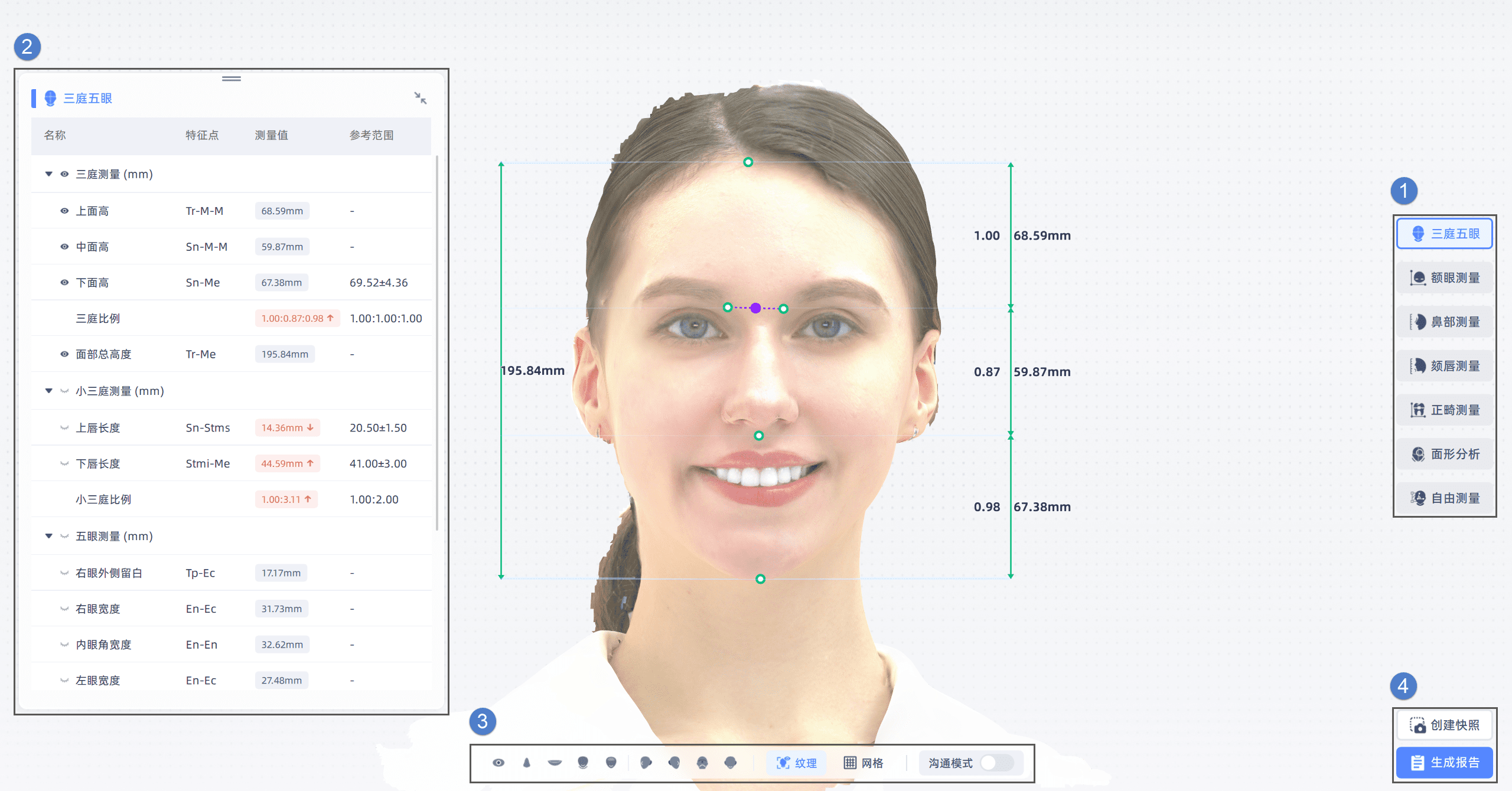The width and height of the screenshot is (1512, 791).
Task: Click the 17.17mm value for 右眼外侧留白
Action: [281, 573]
